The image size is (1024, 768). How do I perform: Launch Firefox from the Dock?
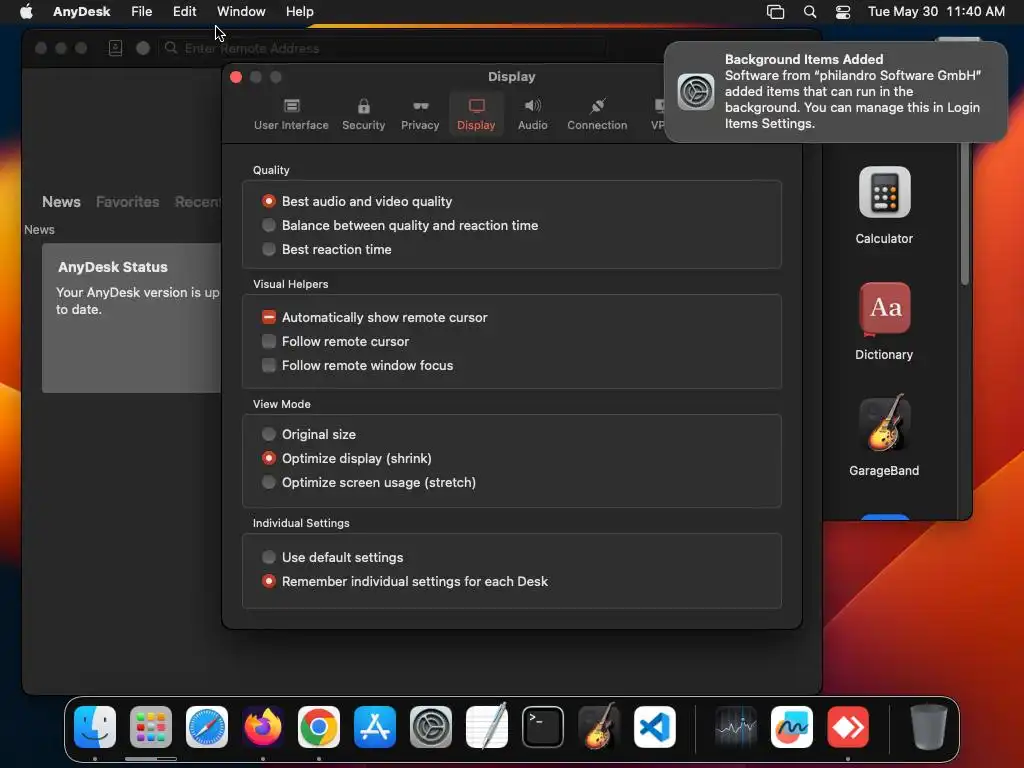263,727
